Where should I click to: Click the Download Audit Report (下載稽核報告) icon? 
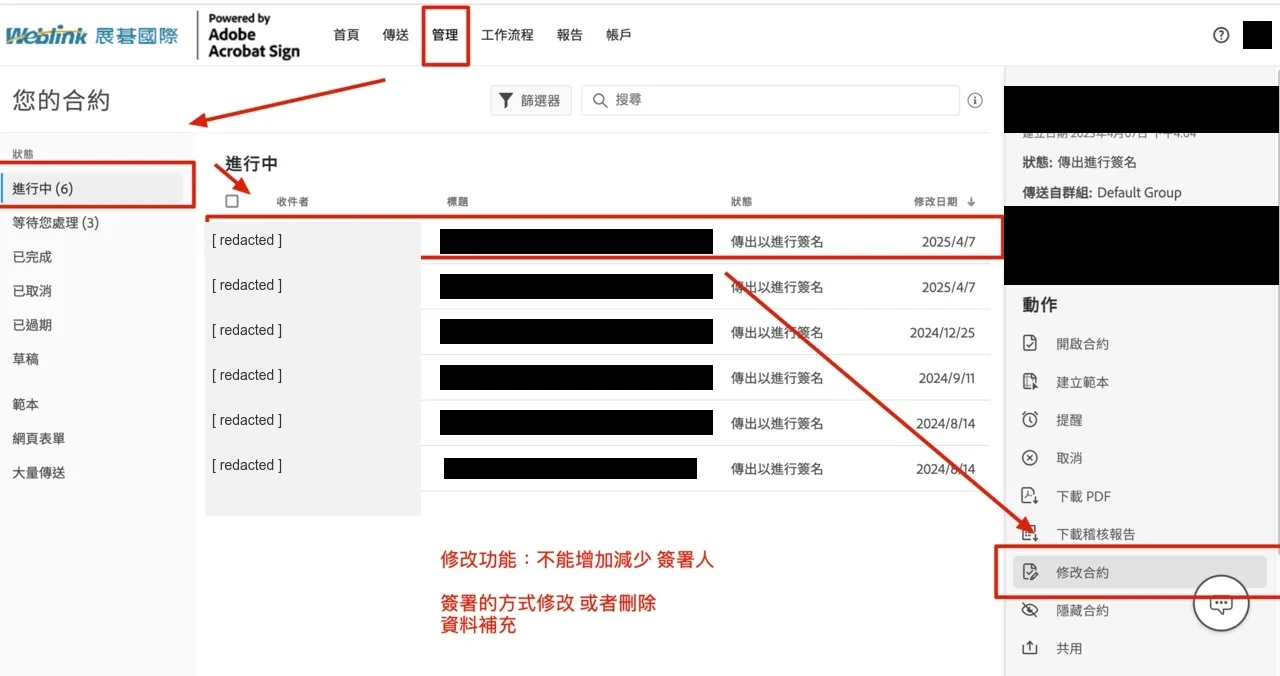click(x=1030, y=533)
